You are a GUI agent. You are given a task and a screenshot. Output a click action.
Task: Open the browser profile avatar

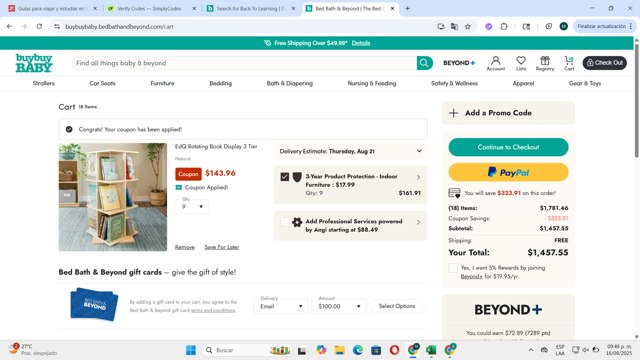coord(564,26)
